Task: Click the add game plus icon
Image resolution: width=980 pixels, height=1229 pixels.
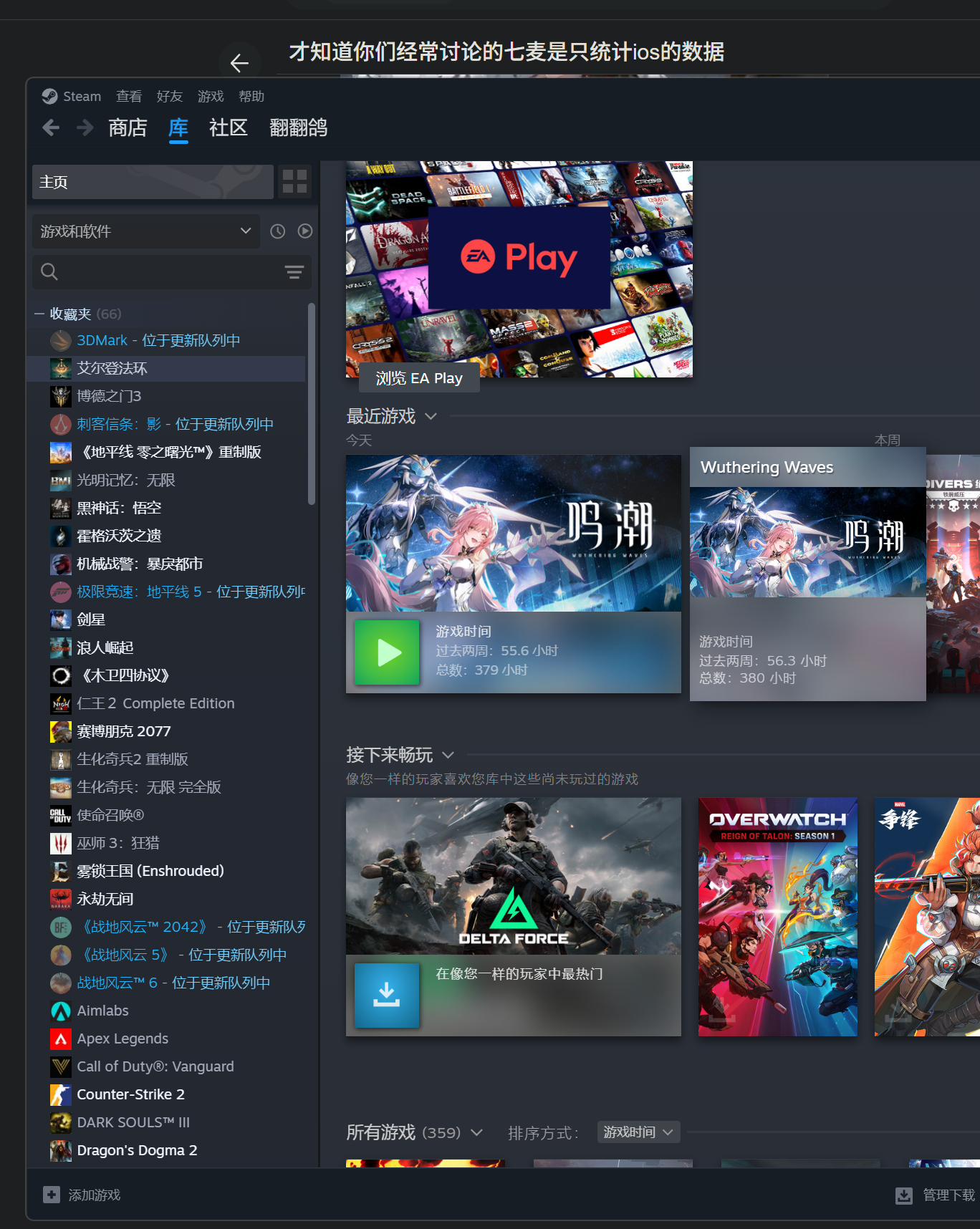Action: tap(52, 1195)
